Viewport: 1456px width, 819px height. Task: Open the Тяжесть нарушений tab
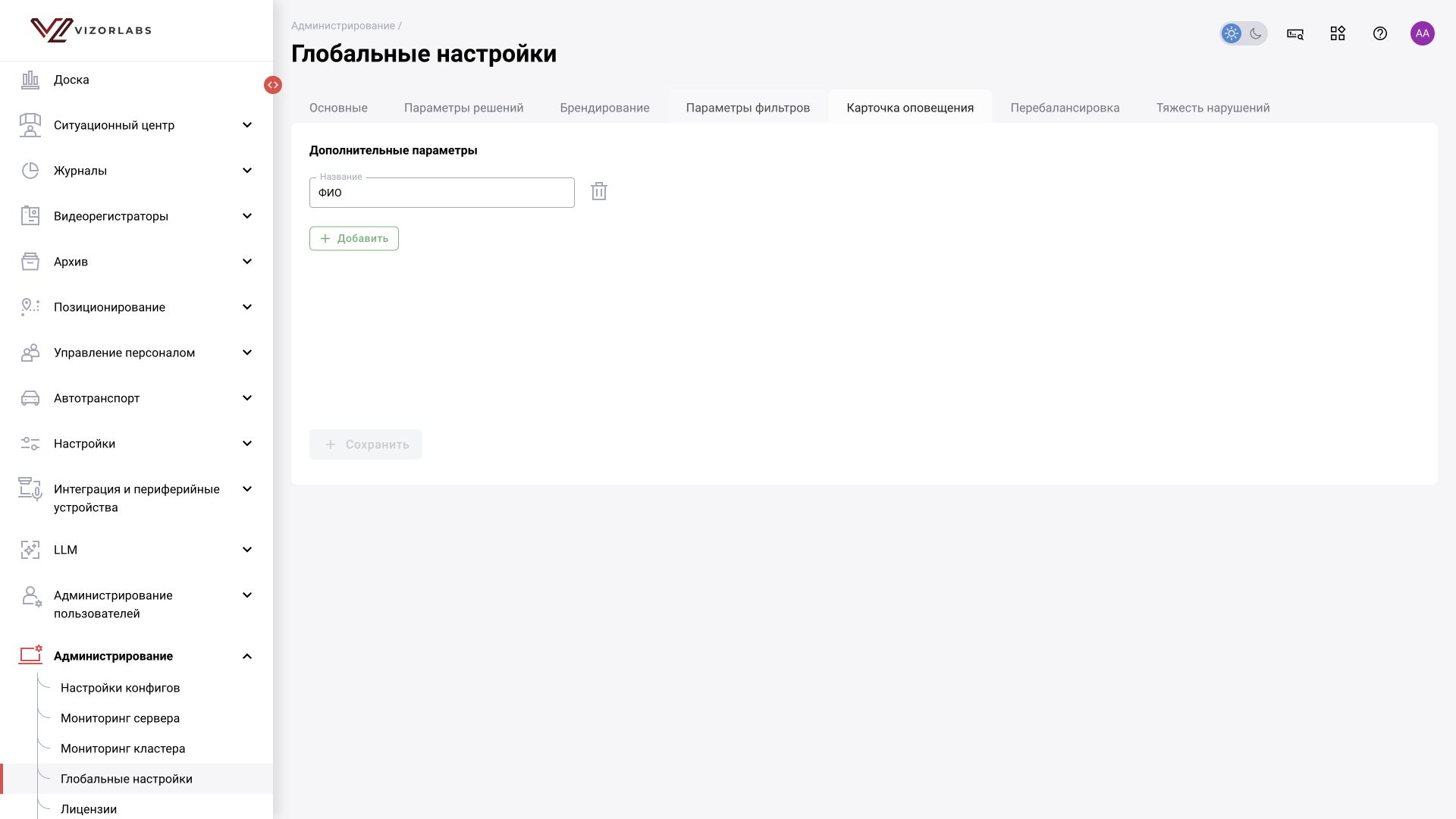[1213, 108]
